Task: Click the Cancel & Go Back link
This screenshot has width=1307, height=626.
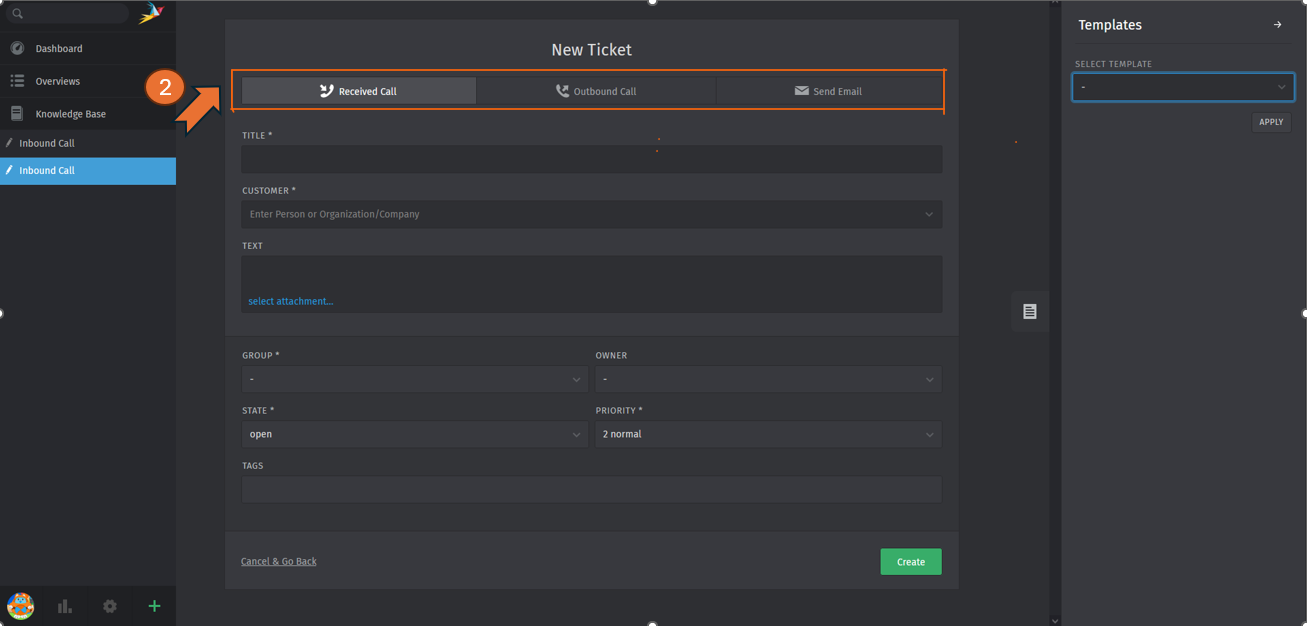Action: pyautogui.click(x=278, y=562)
